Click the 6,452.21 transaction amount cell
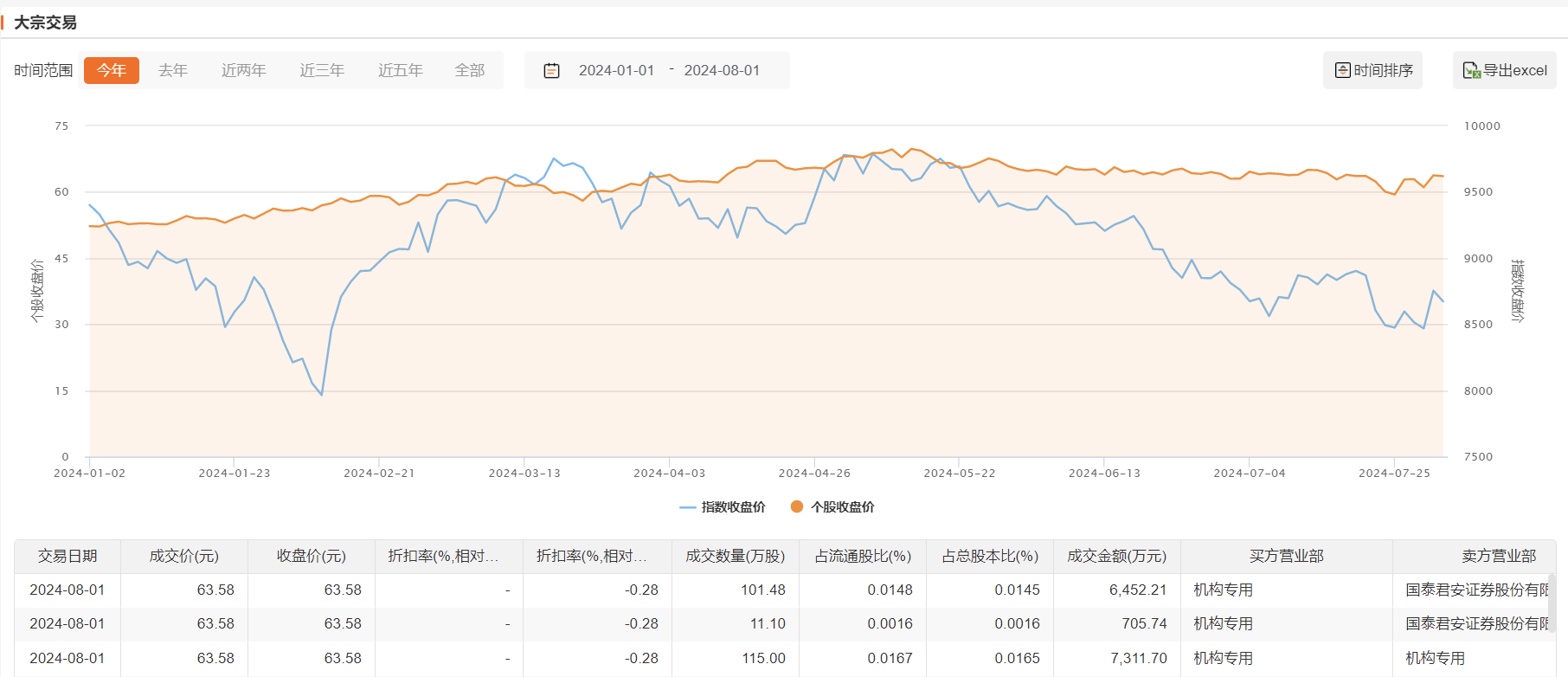Screen dimensions: 1568x677 pos(1138,590)
